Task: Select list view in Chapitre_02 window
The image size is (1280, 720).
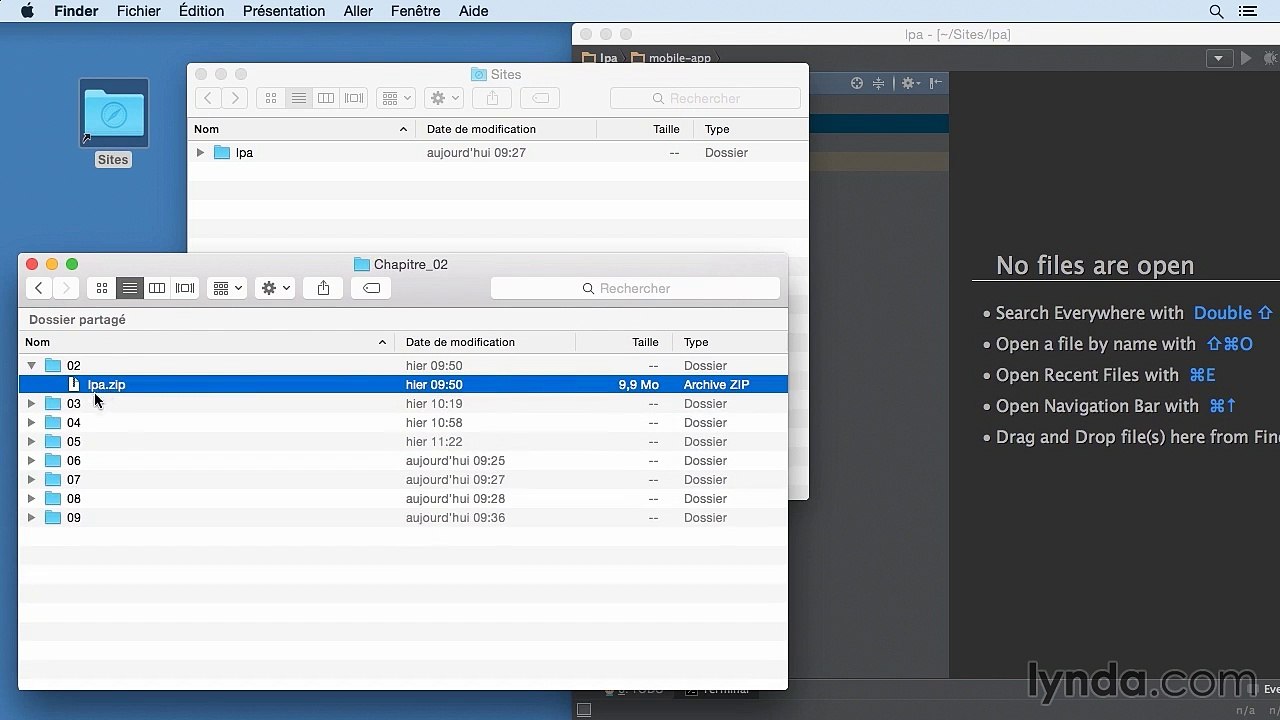Action: (x=130, y=288)
